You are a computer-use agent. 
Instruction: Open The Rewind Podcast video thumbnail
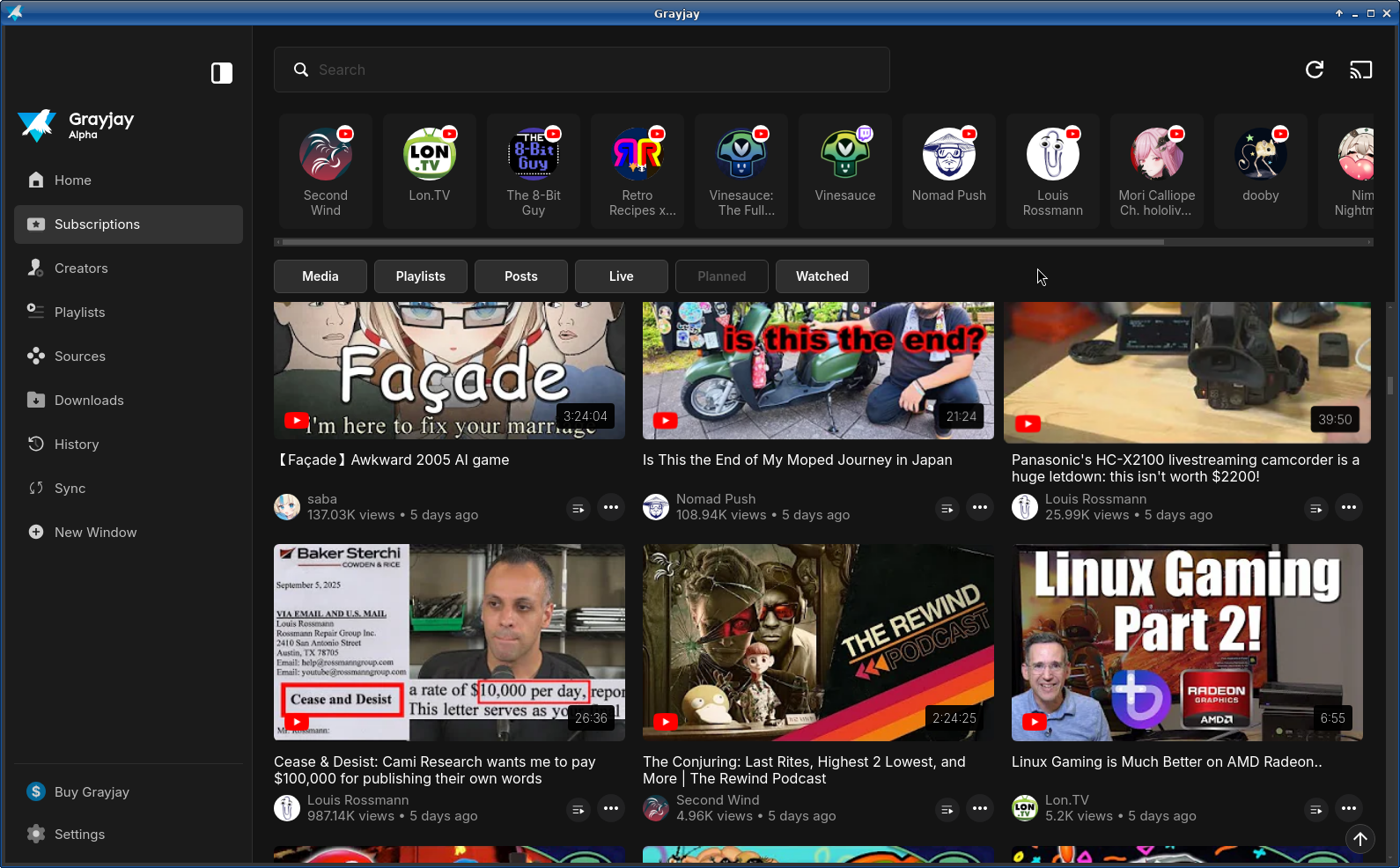(x=818, y=643)
